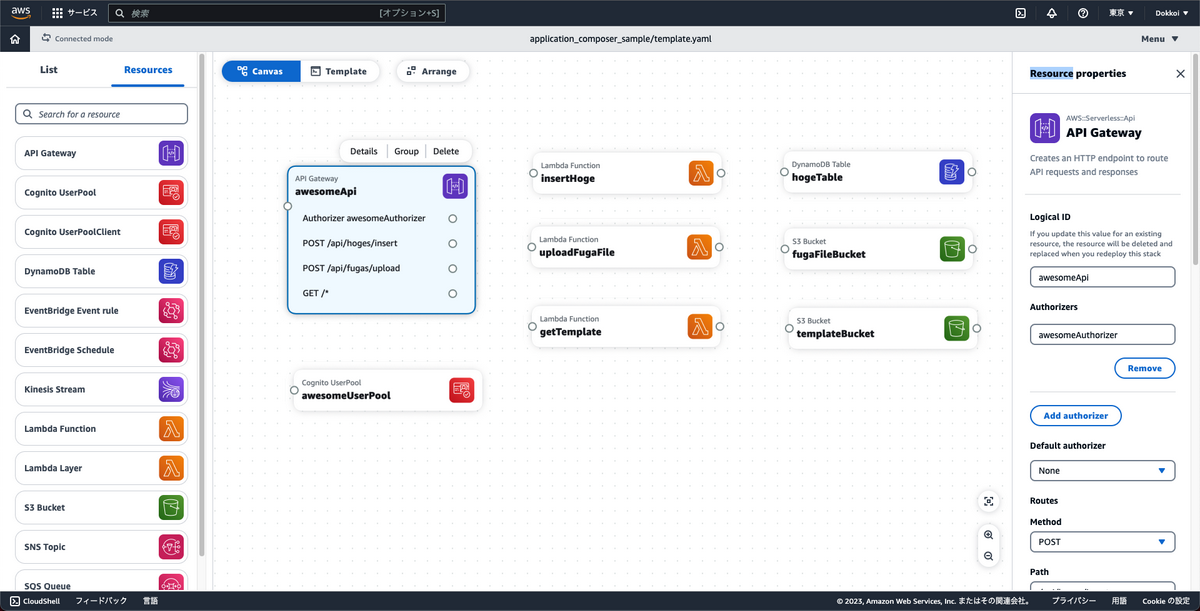The width and height of the screenshot is (1200, 611).
Task: Select the hogeTable DynamoDB card icon
Action: coord(952,172)
